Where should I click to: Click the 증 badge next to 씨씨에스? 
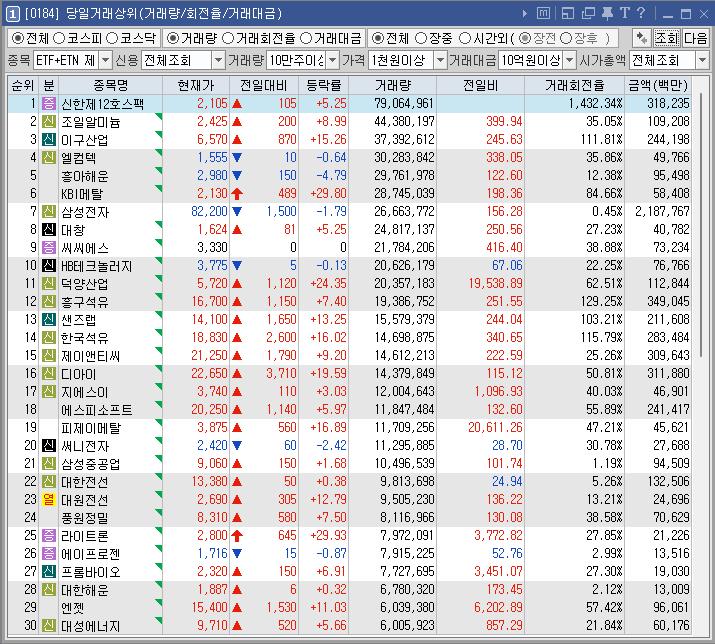[49, 247]
